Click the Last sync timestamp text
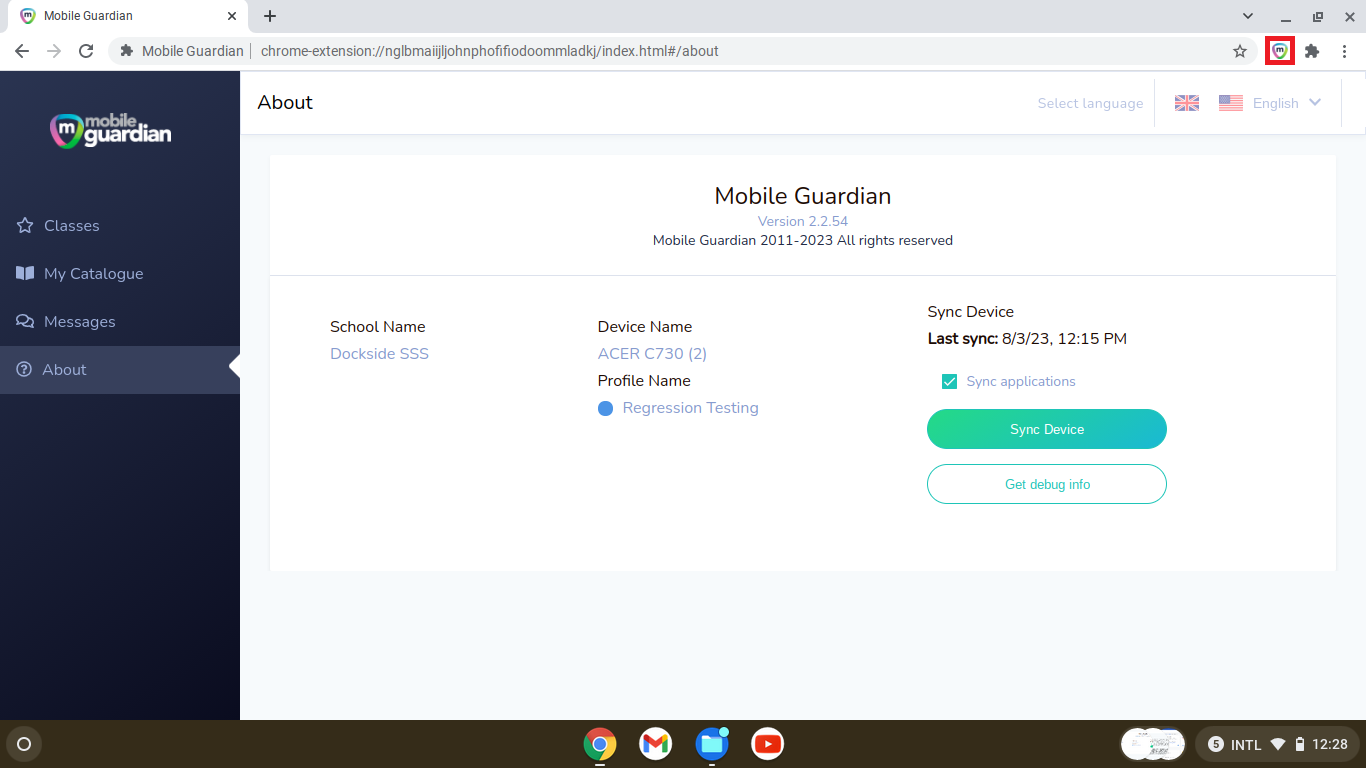This screenshot has height=768, width=1366. pyautogui.click(x=1027, y=339)
